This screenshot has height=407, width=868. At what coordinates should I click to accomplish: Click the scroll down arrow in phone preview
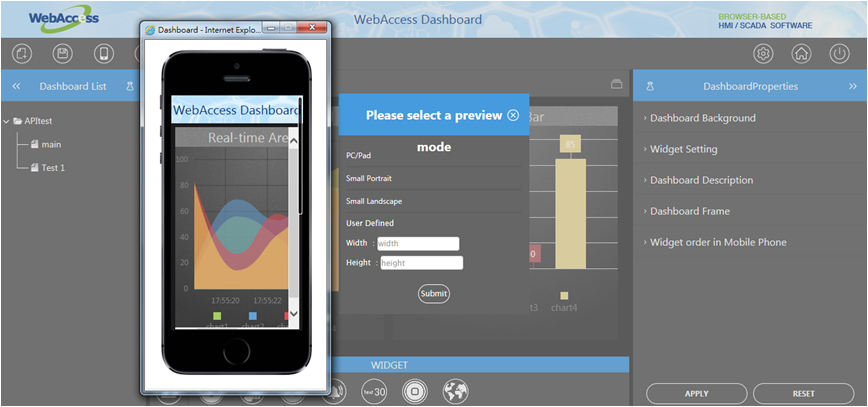click(294, 313)
